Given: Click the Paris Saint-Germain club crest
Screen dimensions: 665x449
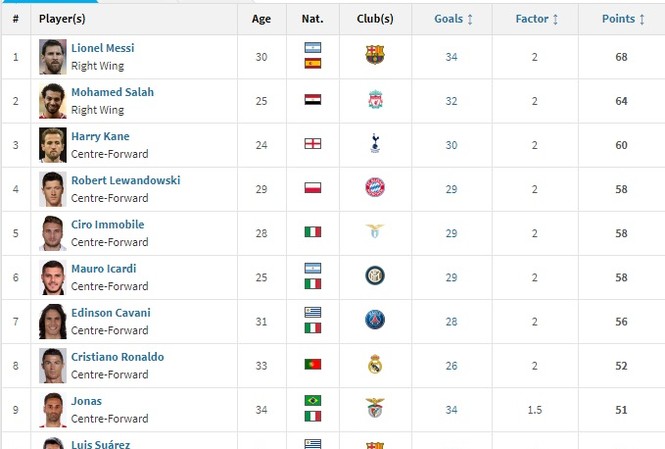Looking at the screenshot, I should point(375,320).
